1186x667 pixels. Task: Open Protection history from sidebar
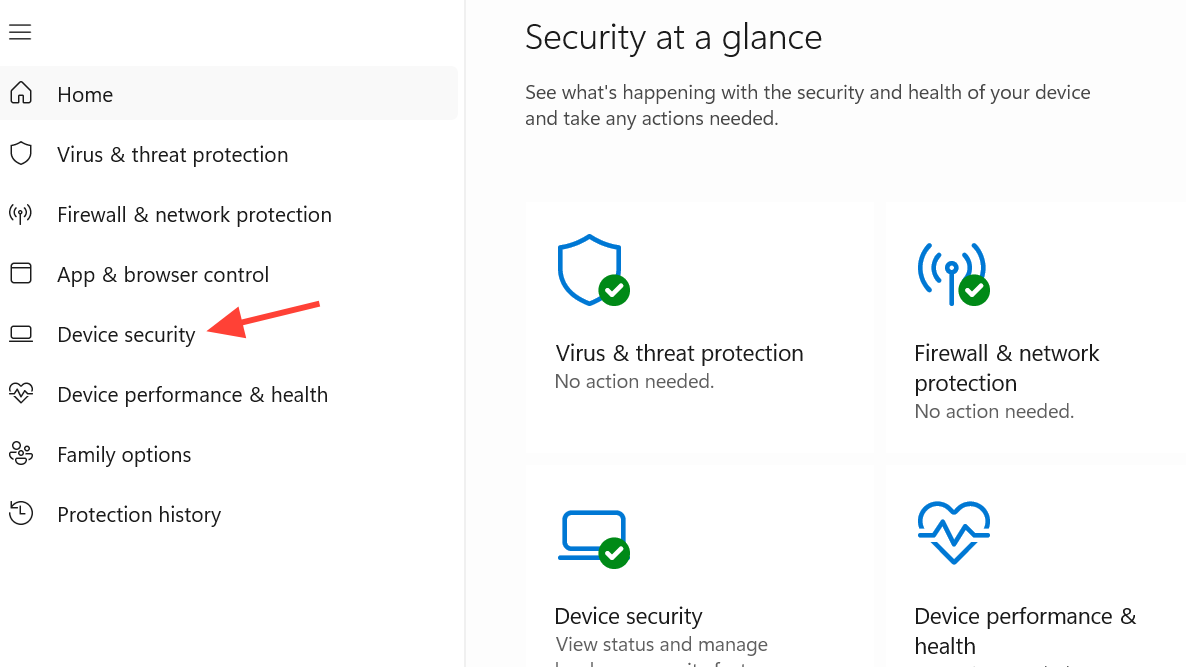(x=139, y=515)
